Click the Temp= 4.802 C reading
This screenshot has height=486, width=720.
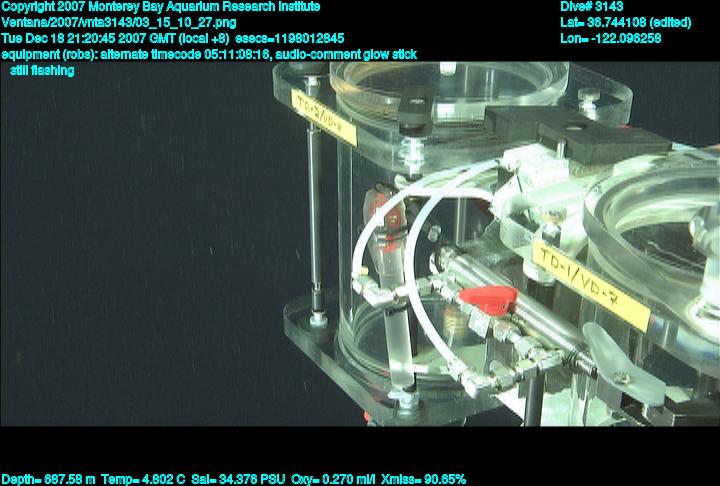pos(143,479)
